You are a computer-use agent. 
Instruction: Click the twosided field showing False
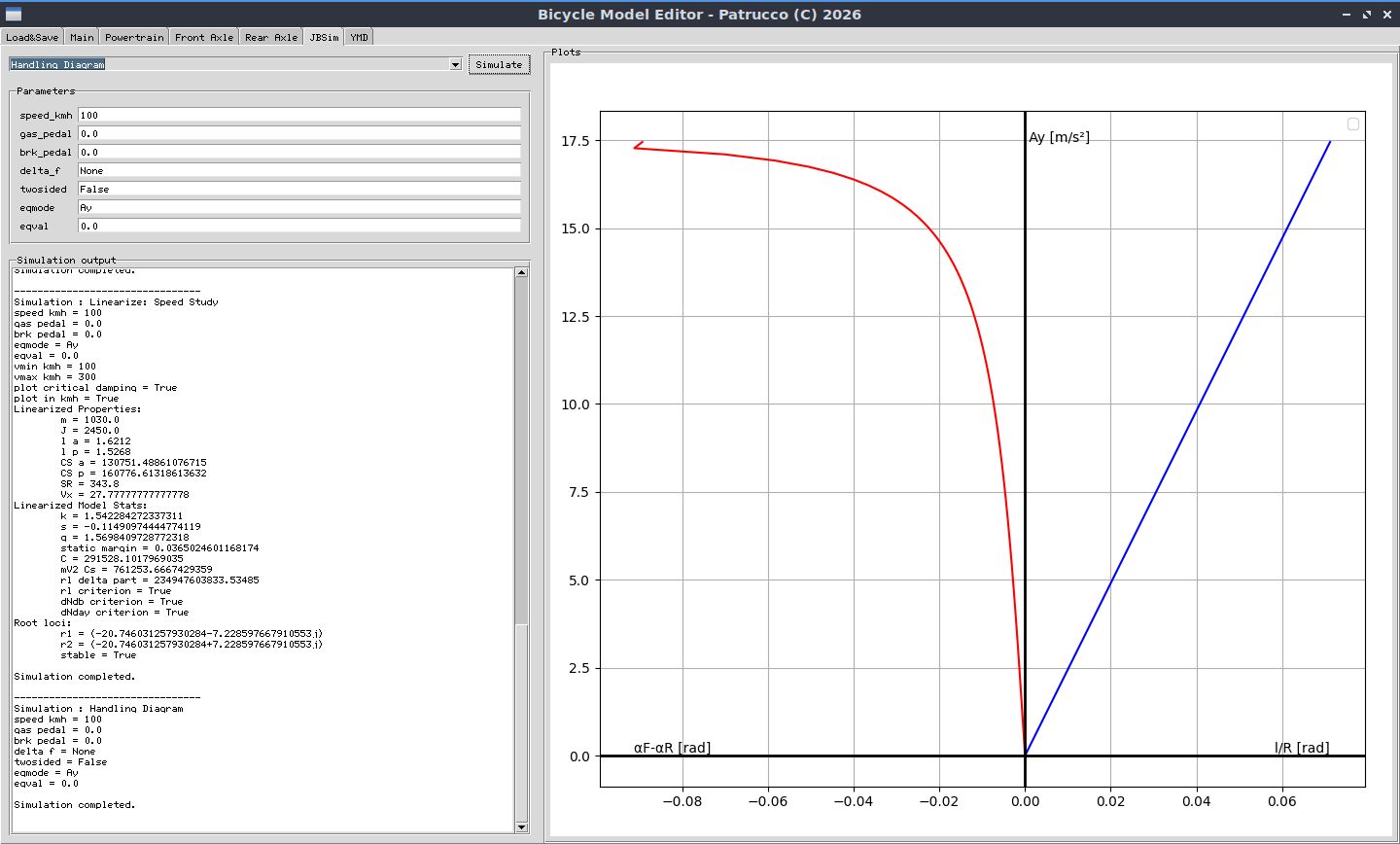[x=299, y=189]
